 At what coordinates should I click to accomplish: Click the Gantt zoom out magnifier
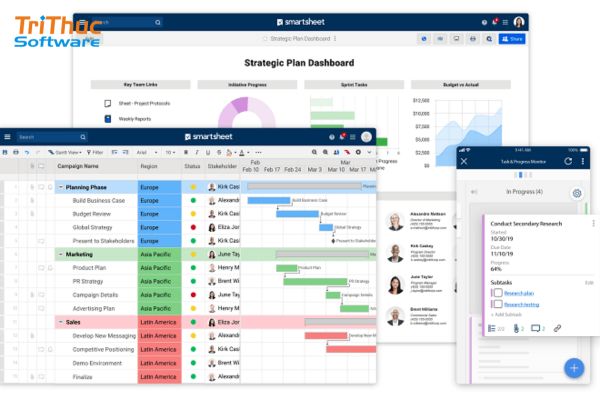click(314, 152)
